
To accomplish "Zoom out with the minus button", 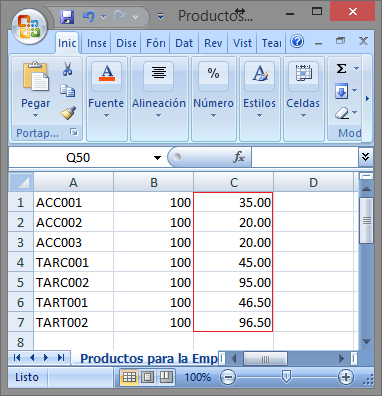I will [x=228, y=377].
